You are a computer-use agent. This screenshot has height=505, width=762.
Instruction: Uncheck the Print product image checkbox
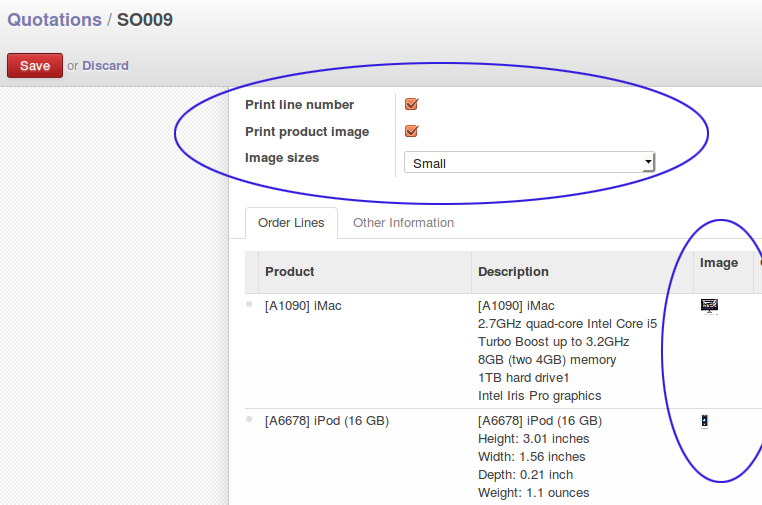point(411,131)
